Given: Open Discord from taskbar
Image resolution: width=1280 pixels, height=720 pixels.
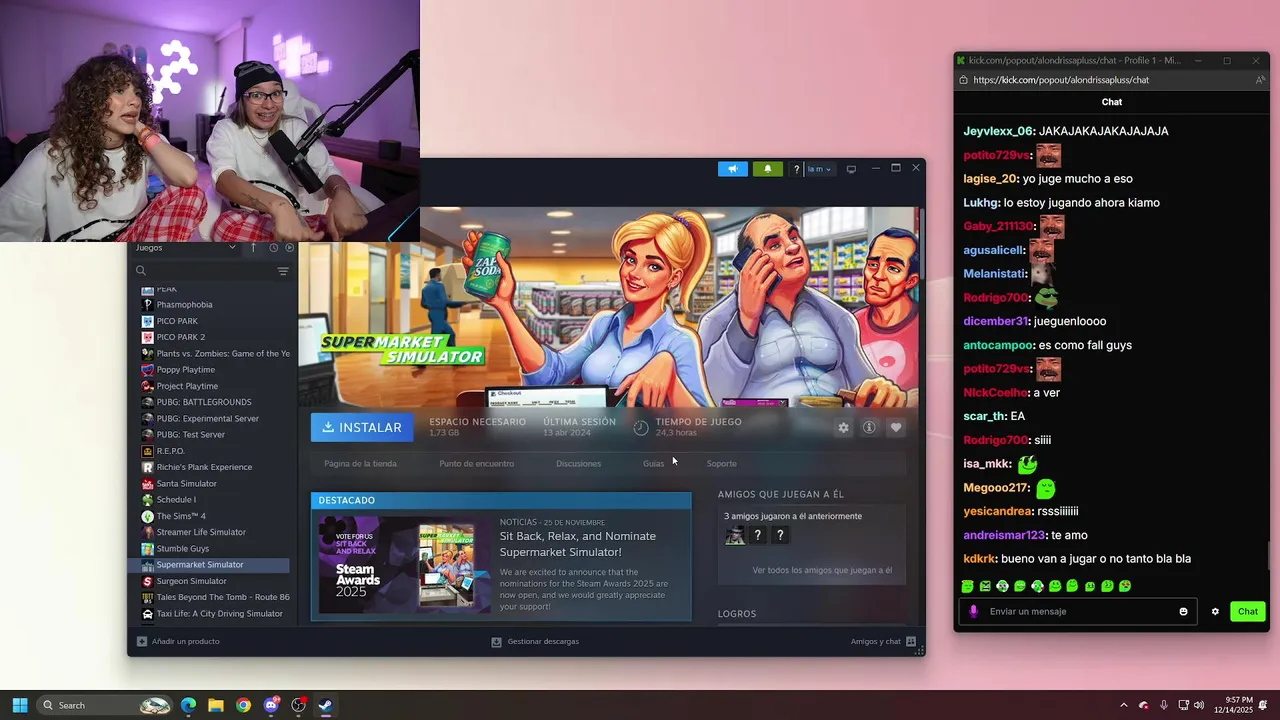Looking at the screenshot, I should [x=271, y=705].
